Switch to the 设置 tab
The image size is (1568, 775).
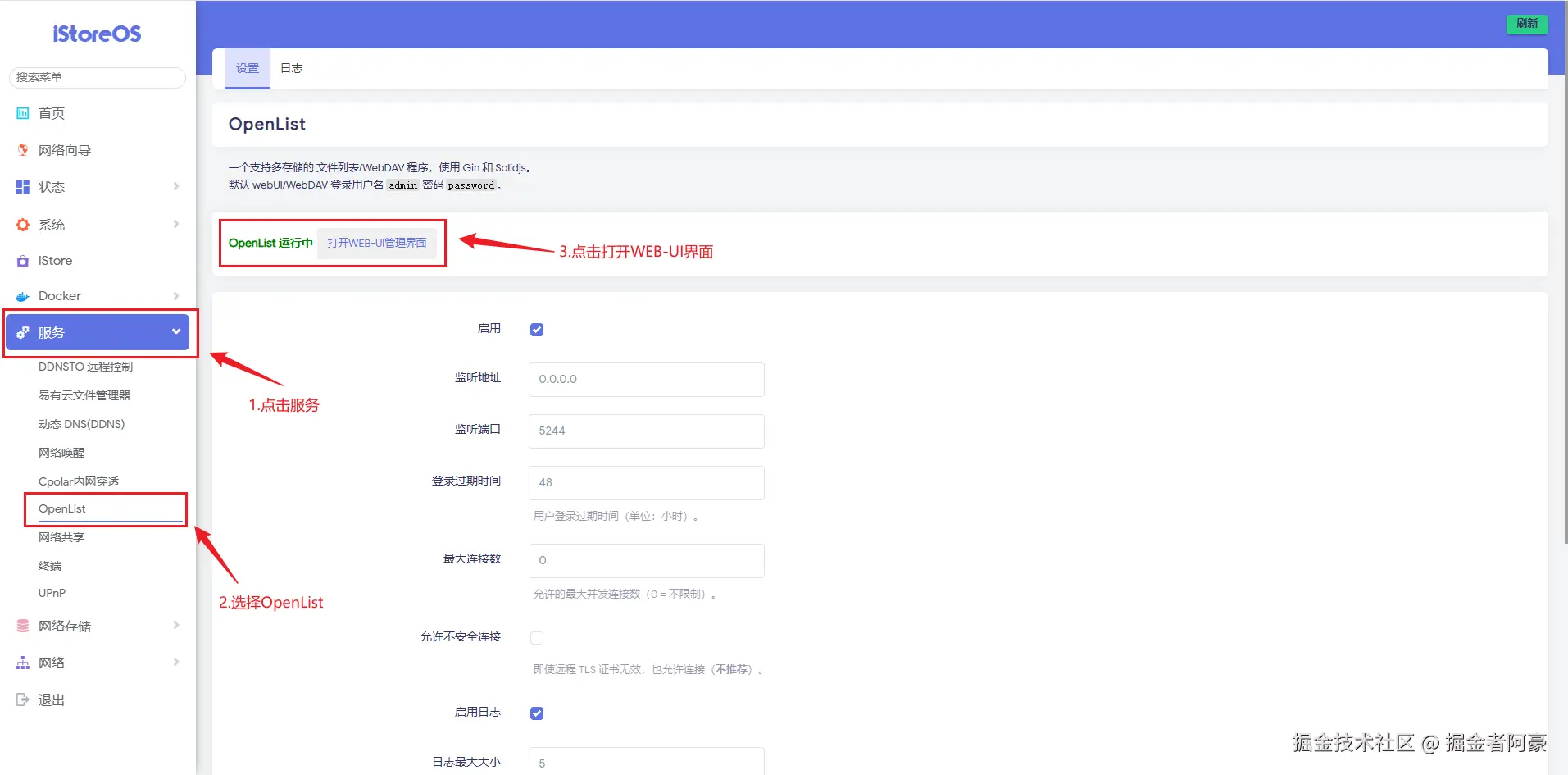(x=248, y=69)
